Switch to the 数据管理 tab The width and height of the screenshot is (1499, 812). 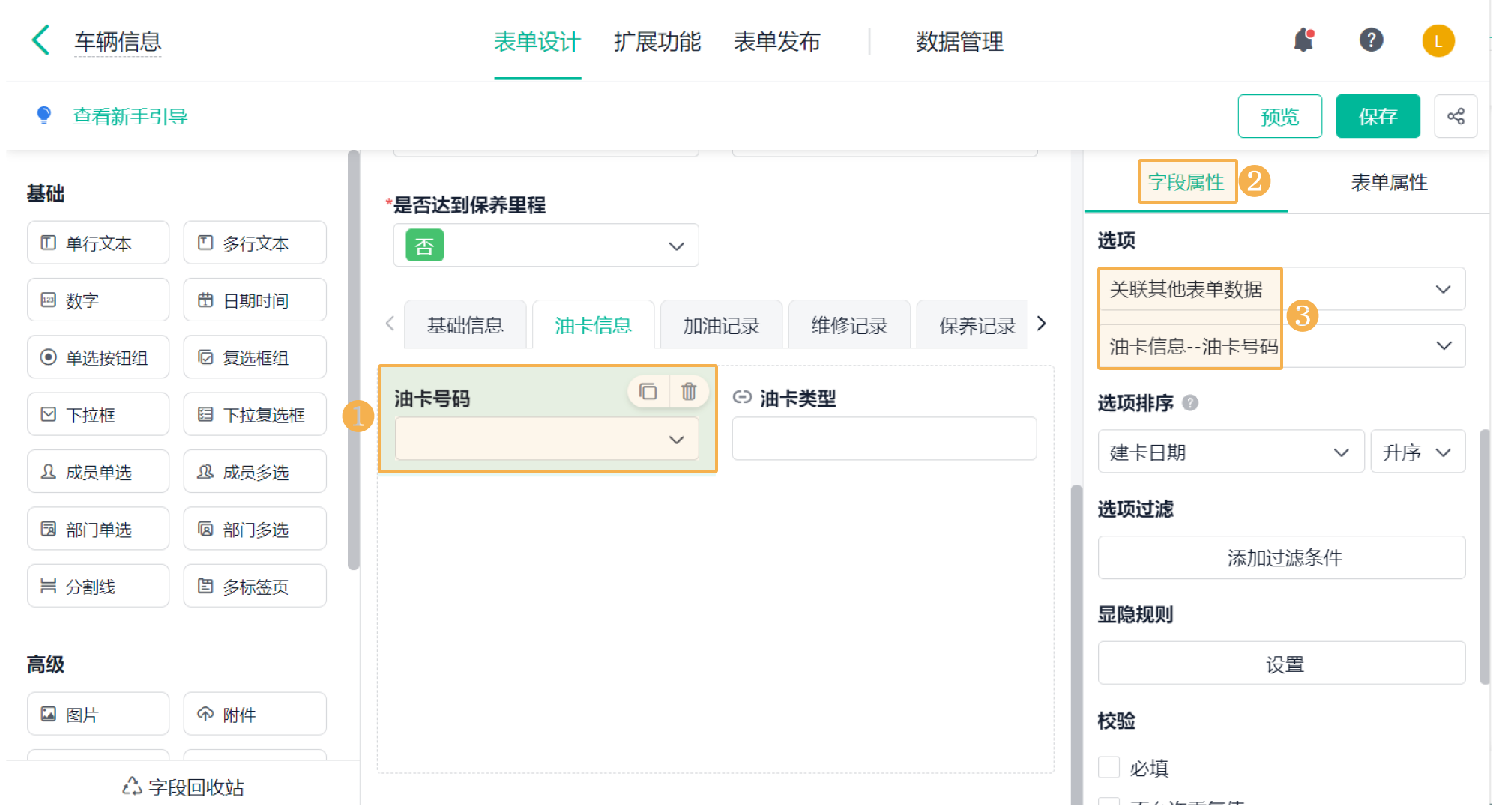(959, 42)
